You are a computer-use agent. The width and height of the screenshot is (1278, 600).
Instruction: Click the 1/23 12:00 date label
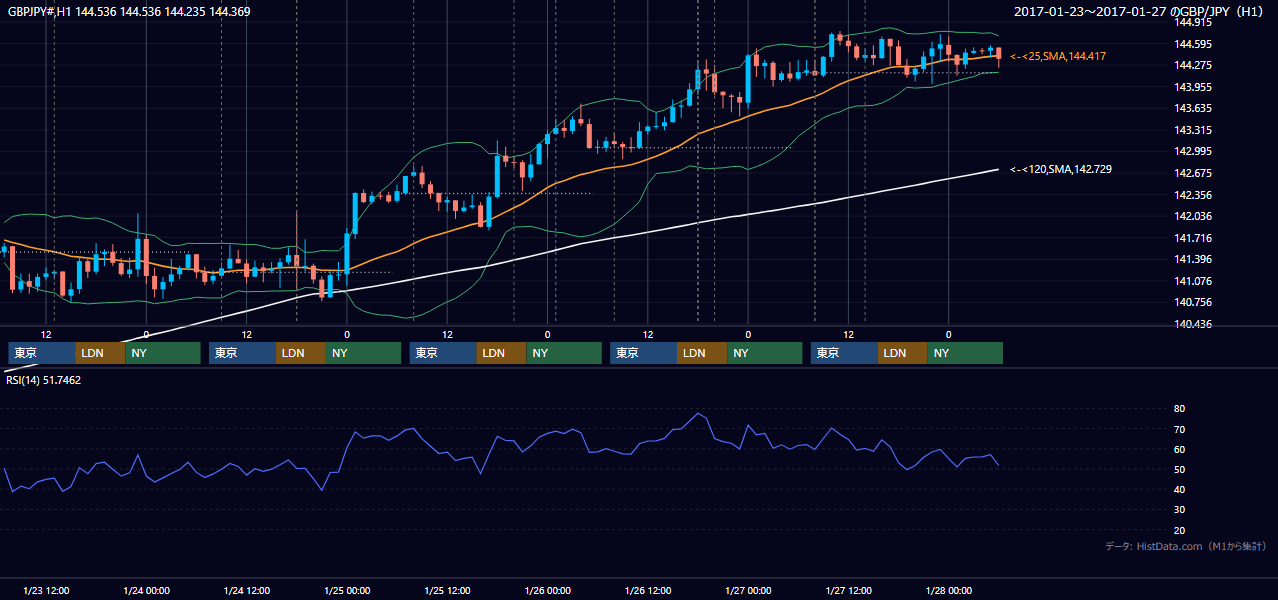[x=46, y=591]
